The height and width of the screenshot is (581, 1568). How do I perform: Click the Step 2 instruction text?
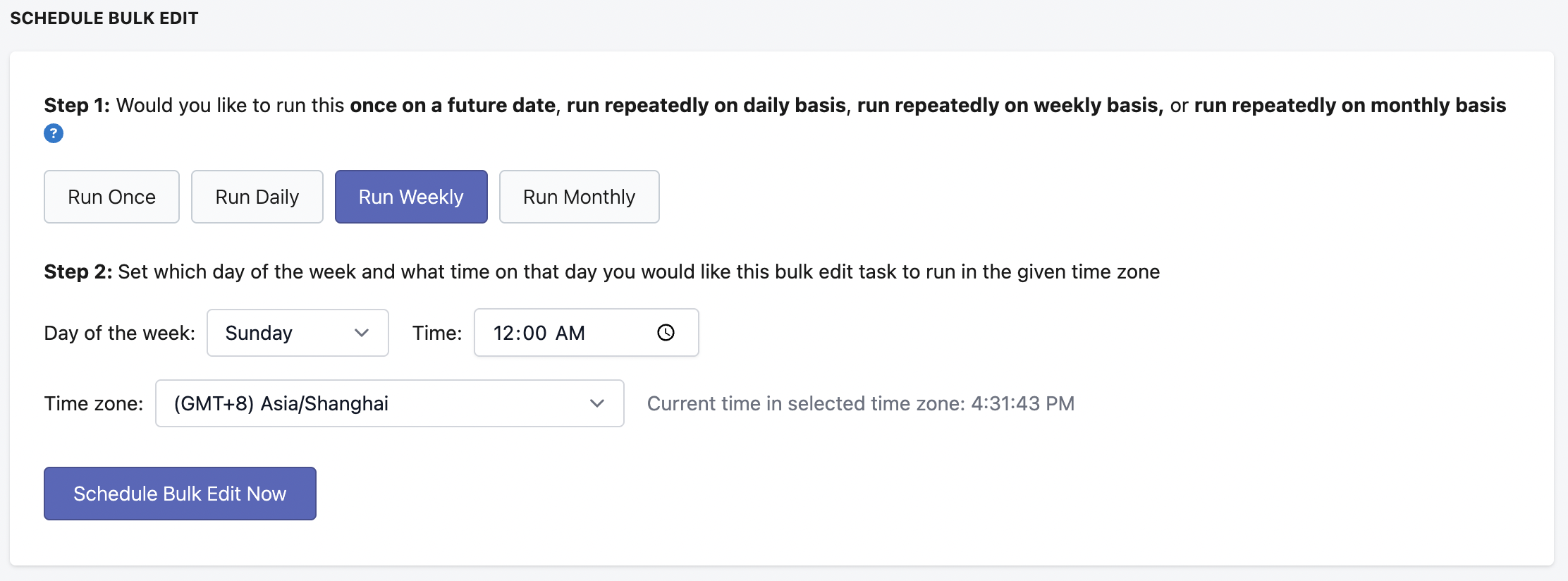[602, 271]
